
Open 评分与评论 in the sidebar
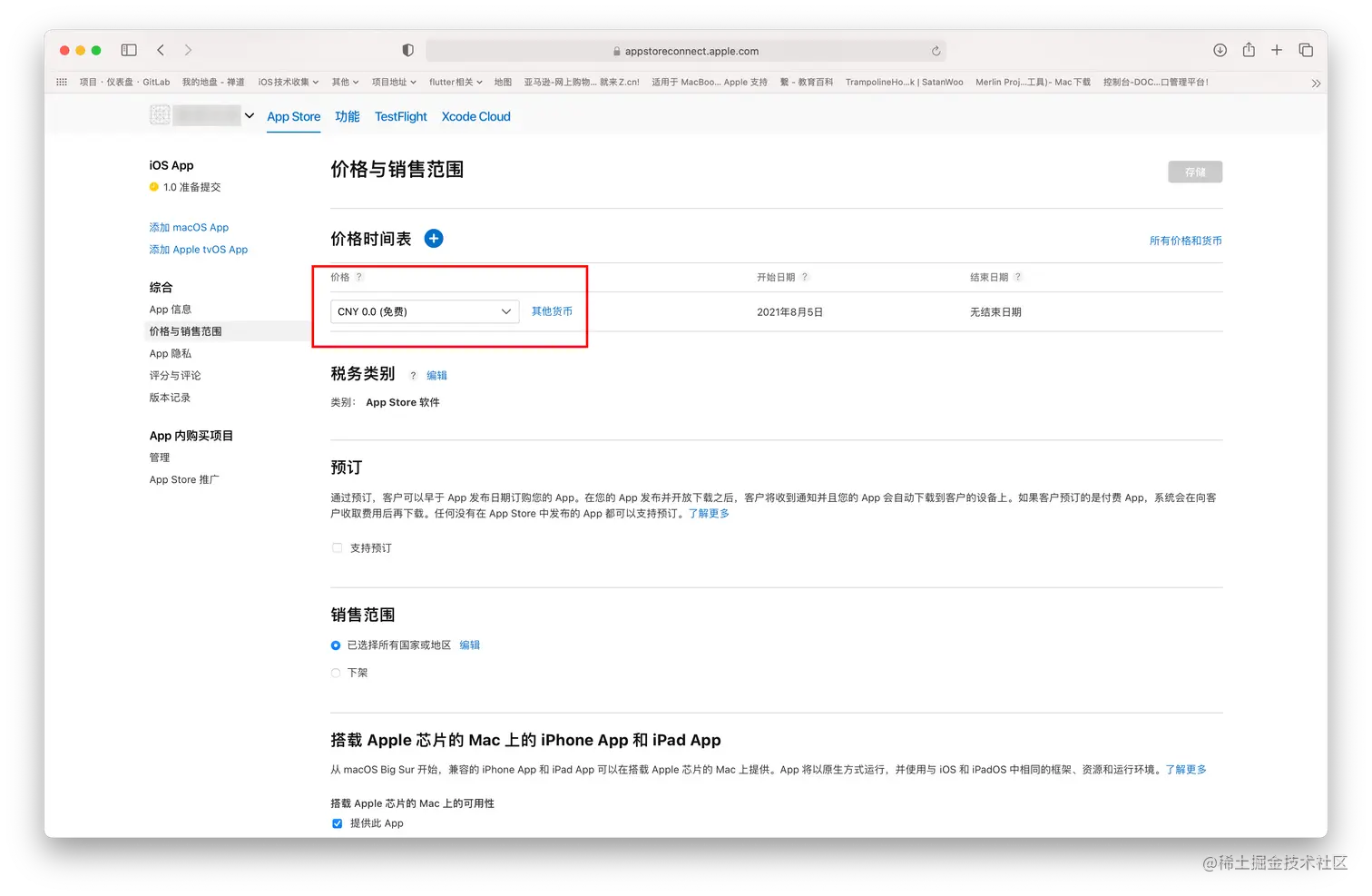coord(175,375)
